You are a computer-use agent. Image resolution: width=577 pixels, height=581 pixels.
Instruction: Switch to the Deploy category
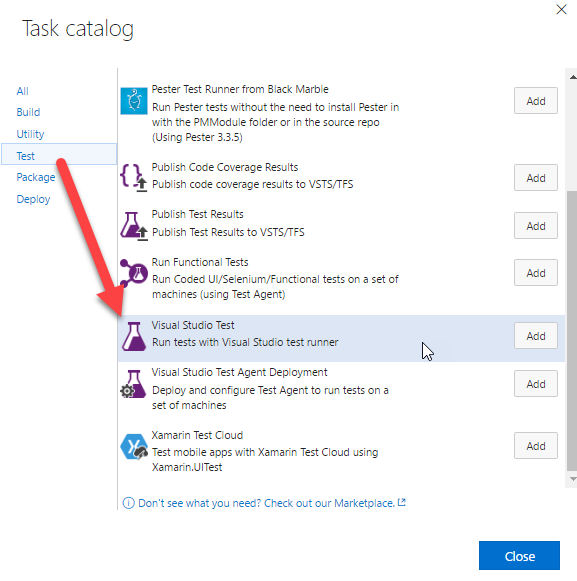click(33, 199)
